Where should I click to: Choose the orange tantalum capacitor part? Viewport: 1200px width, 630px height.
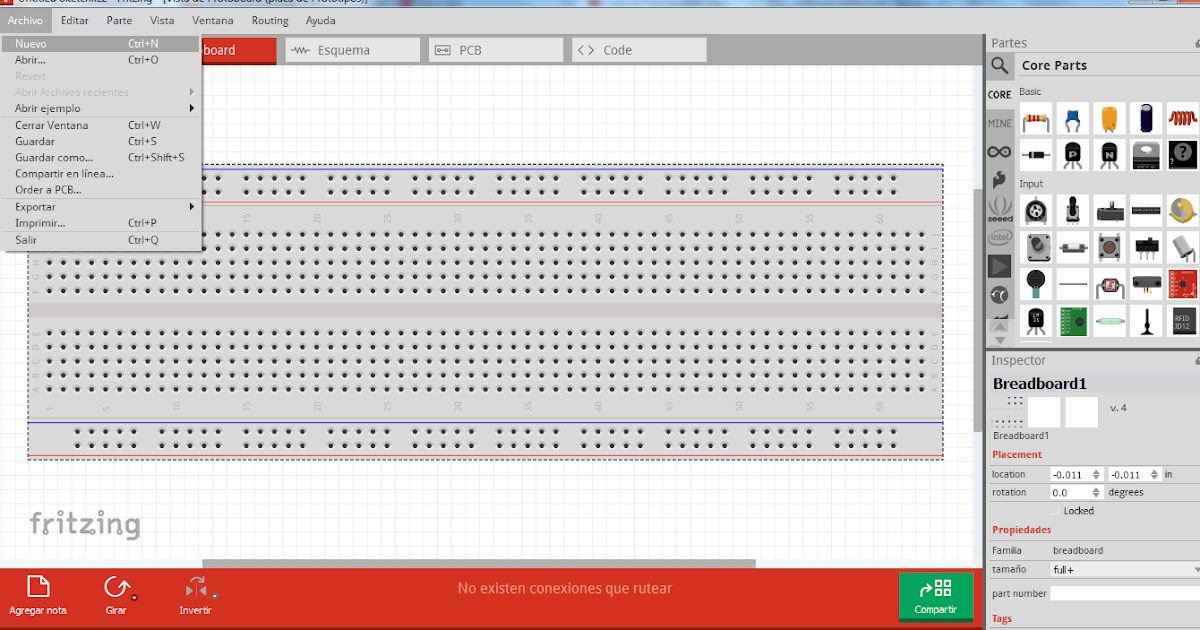[1109, 120]
